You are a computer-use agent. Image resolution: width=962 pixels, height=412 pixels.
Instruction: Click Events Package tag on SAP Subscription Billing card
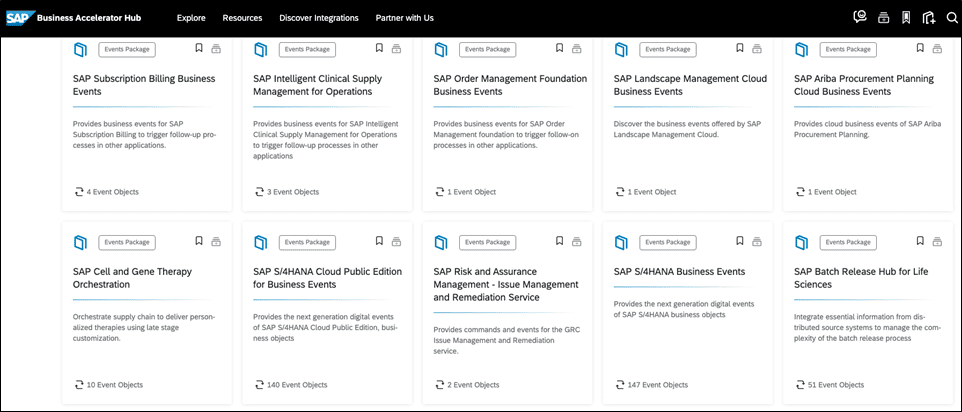pos(127,49)
